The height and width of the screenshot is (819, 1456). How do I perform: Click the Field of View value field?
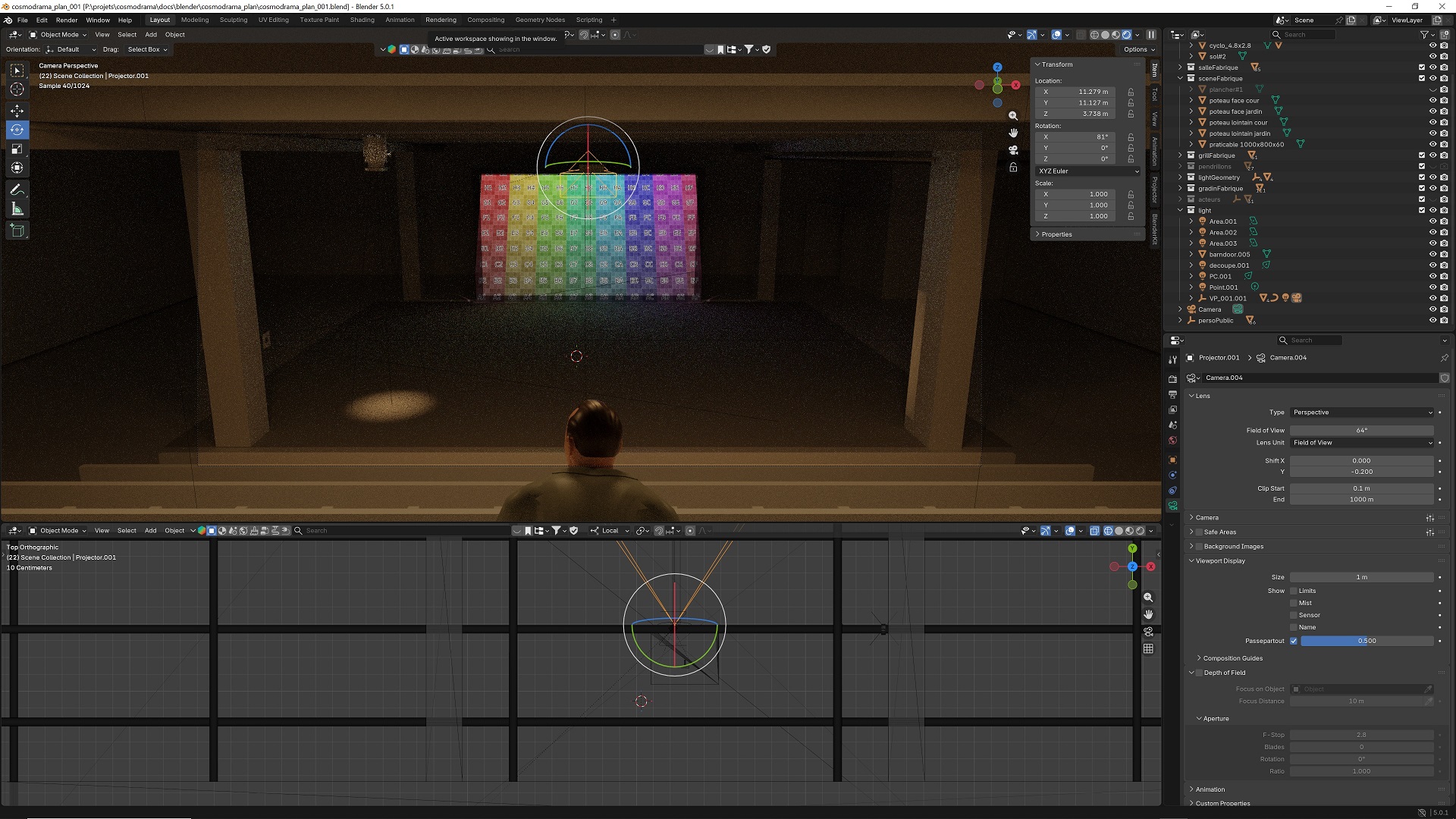pos(1361,430)
